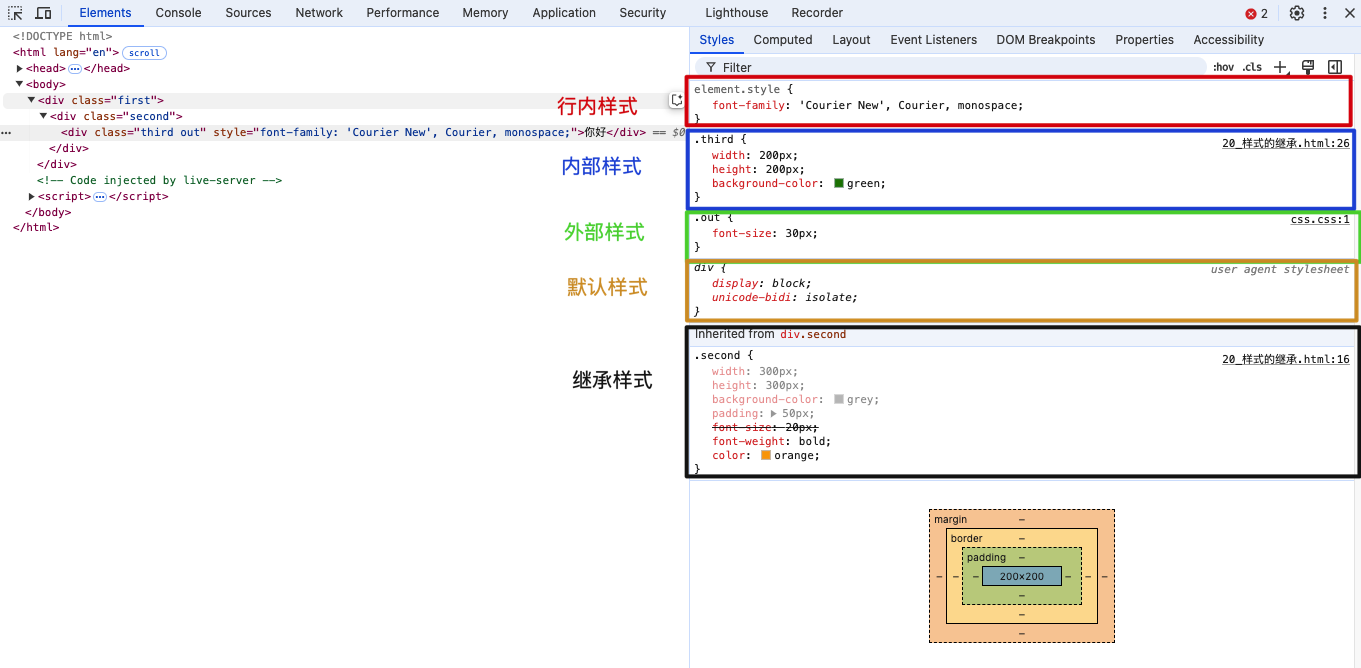1361x668 pixels.
Task: Click the ellipsis badge inside the script tag
Action: point(100,196)
